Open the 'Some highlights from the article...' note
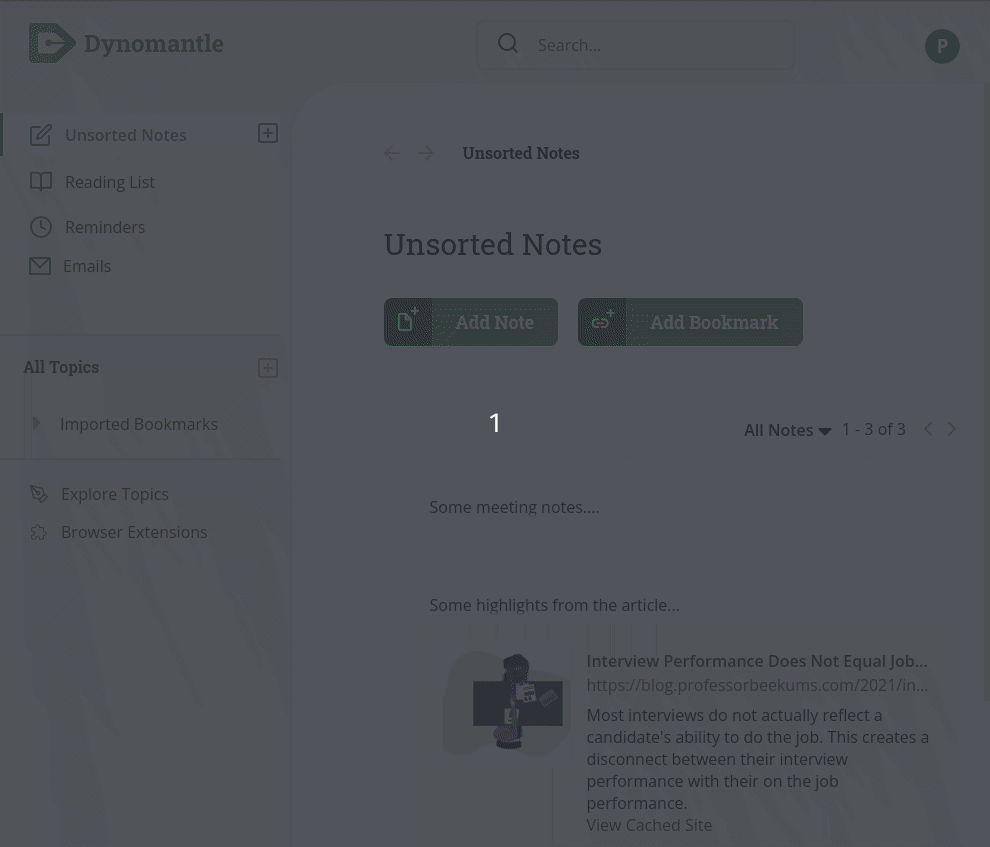 pyautogui.click(x=554, y=605)
